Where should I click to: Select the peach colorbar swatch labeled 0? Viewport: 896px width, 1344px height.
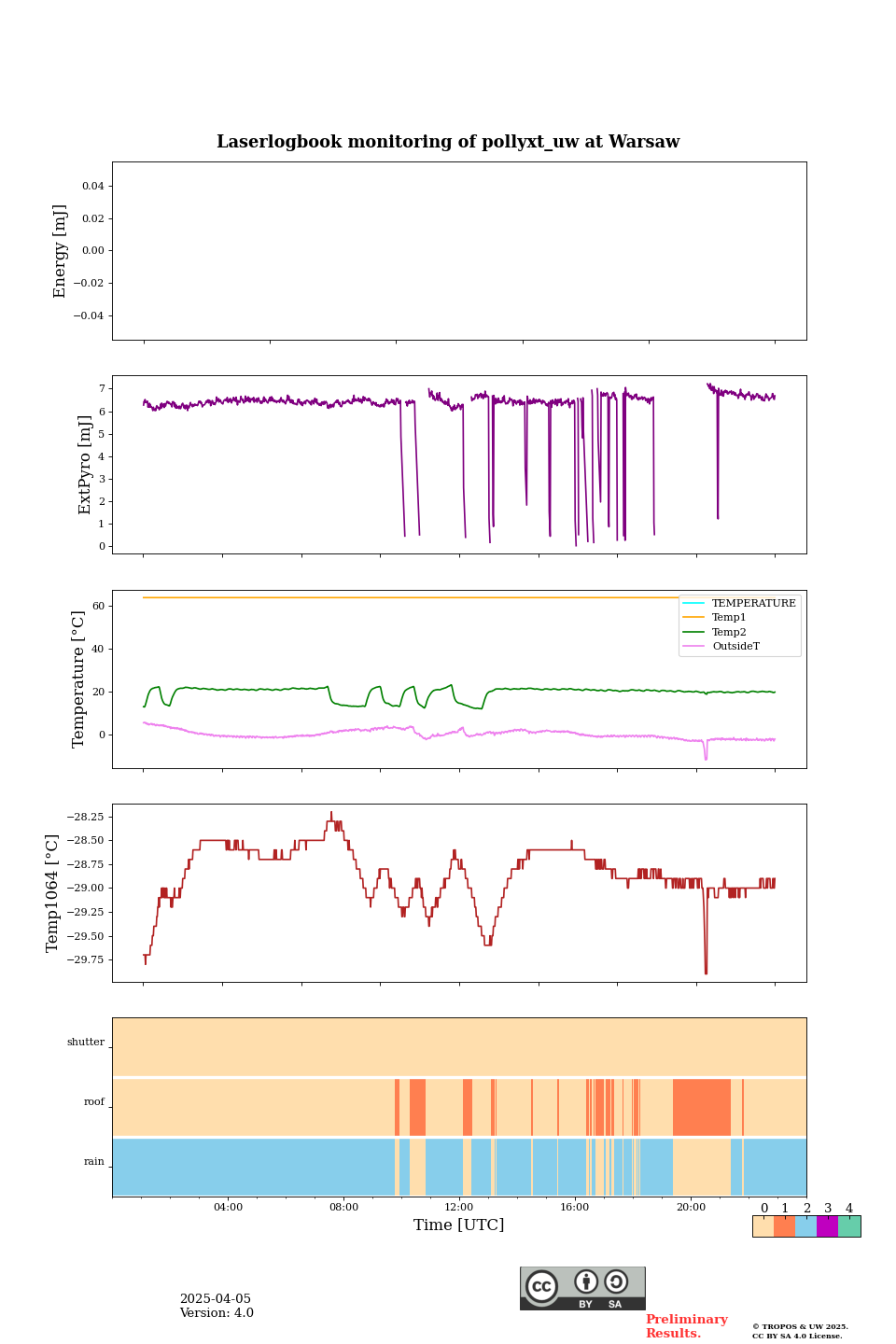[763, 1226]
